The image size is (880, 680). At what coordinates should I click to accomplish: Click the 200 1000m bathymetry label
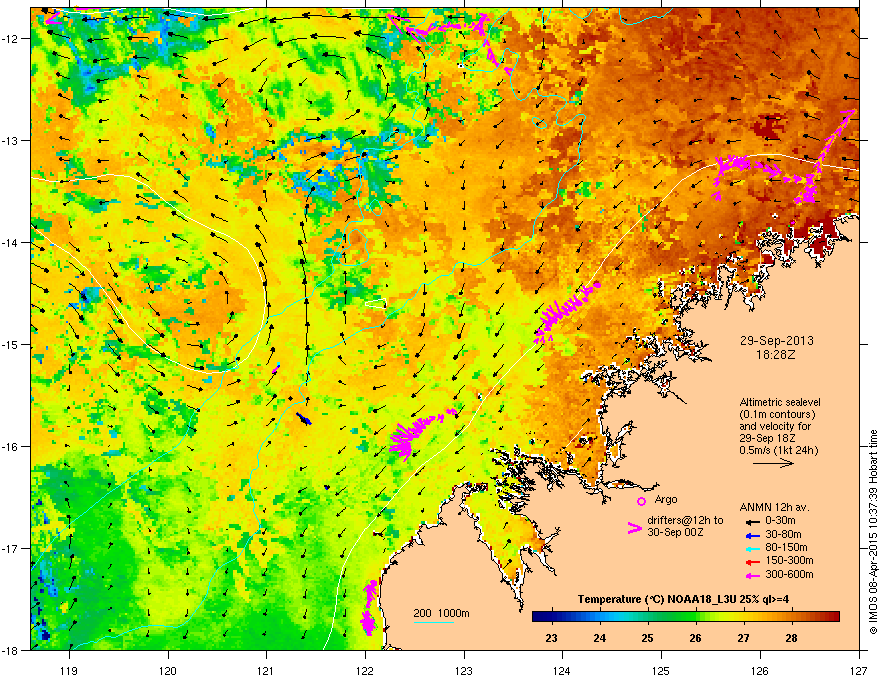click(x=441, y=613)
